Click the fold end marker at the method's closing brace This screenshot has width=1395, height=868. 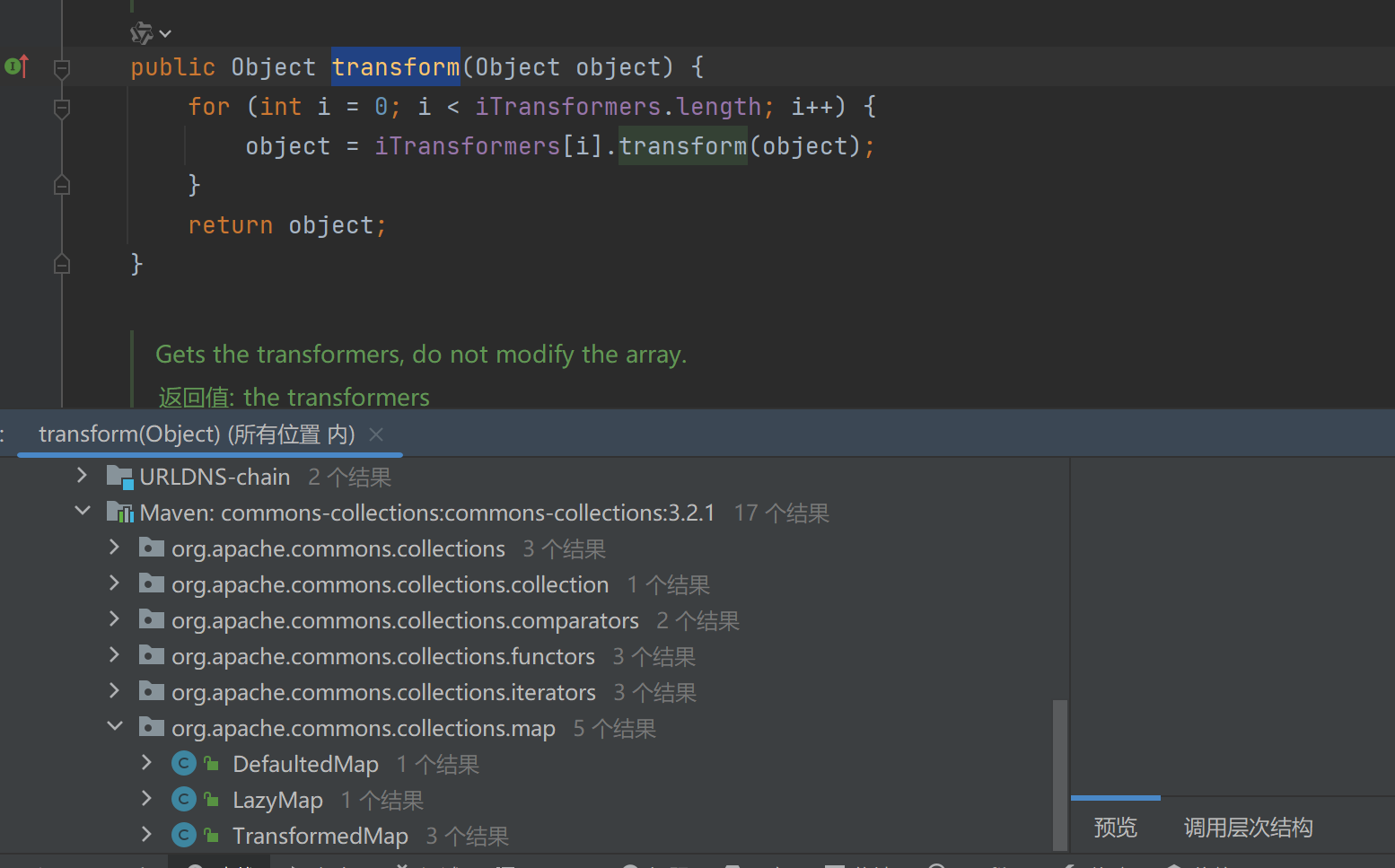pyautogui.click(x=62, y=264)
